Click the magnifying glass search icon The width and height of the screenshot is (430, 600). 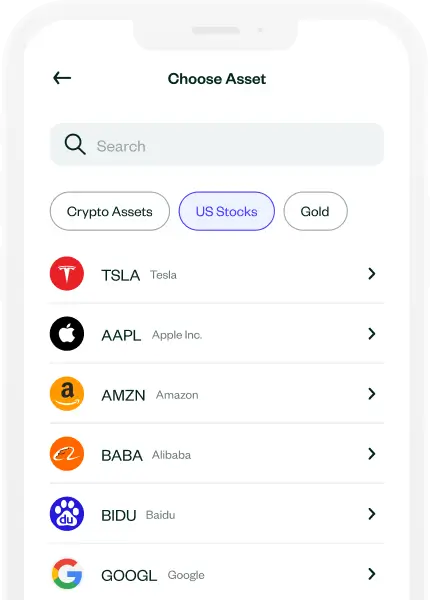click(75, 144)
